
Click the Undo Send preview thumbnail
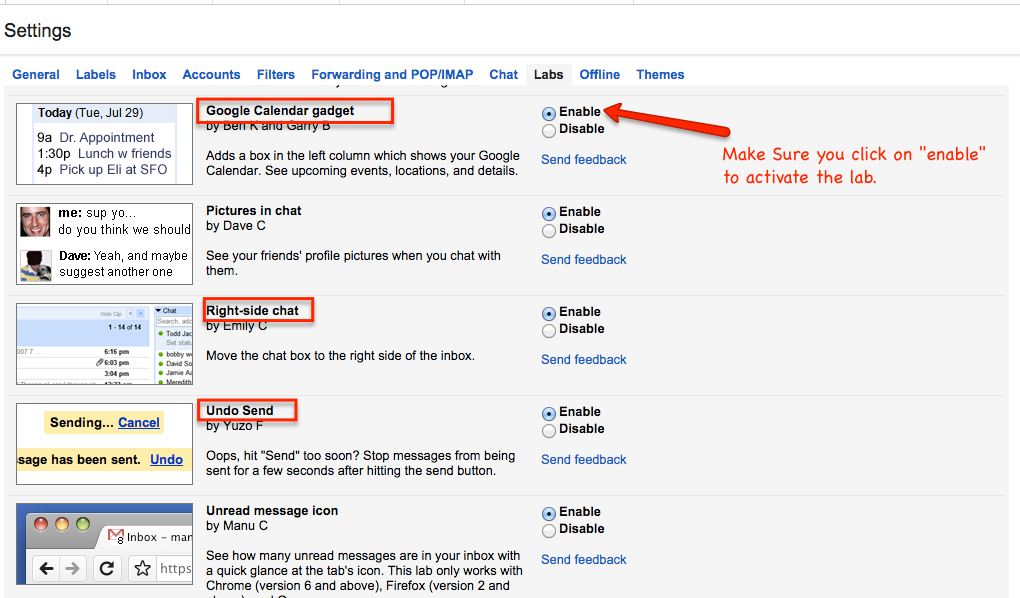(105, 444)
